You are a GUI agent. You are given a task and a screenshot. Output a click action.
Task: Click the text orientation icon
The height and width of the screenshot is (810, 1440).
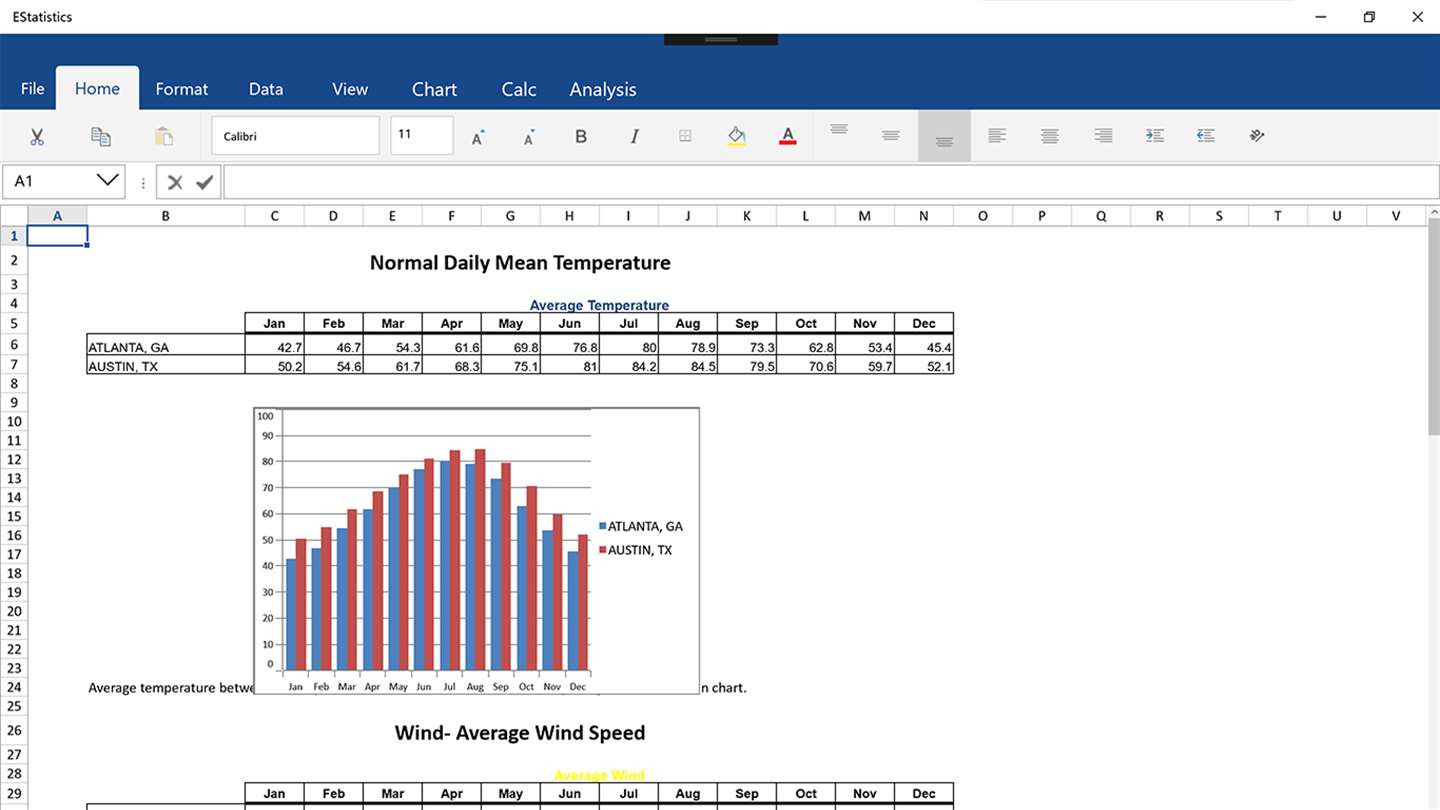pos(1258,136)
